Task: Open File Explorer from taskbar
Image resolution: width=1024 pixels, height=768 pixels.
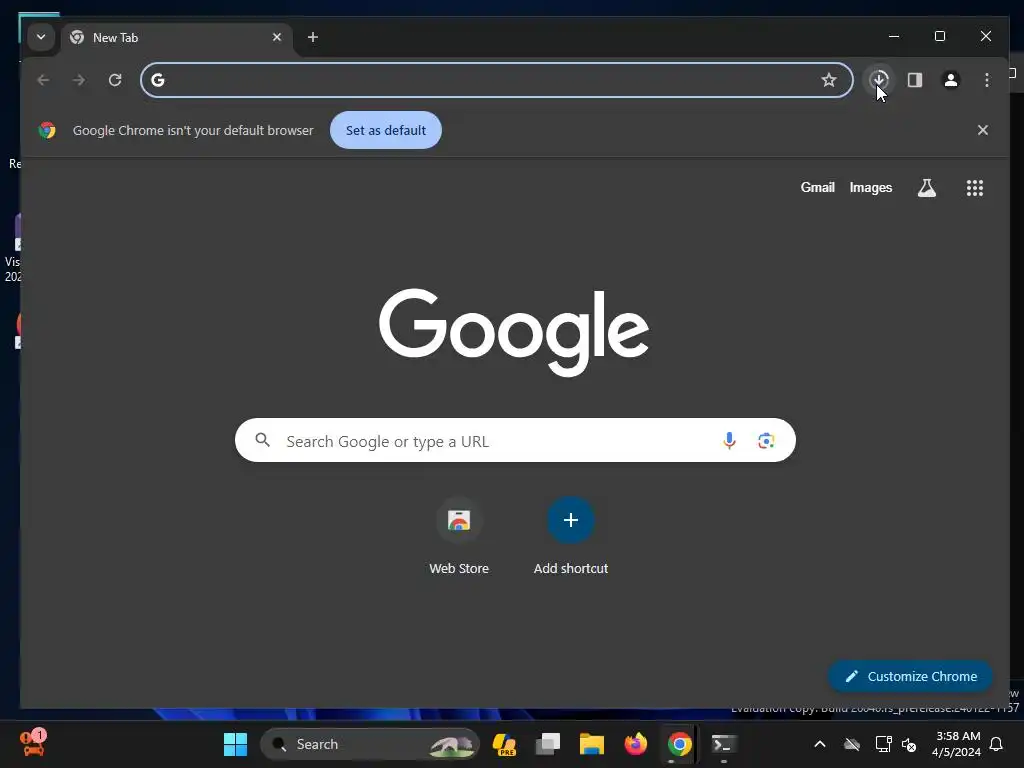Action: coord(591,744)
